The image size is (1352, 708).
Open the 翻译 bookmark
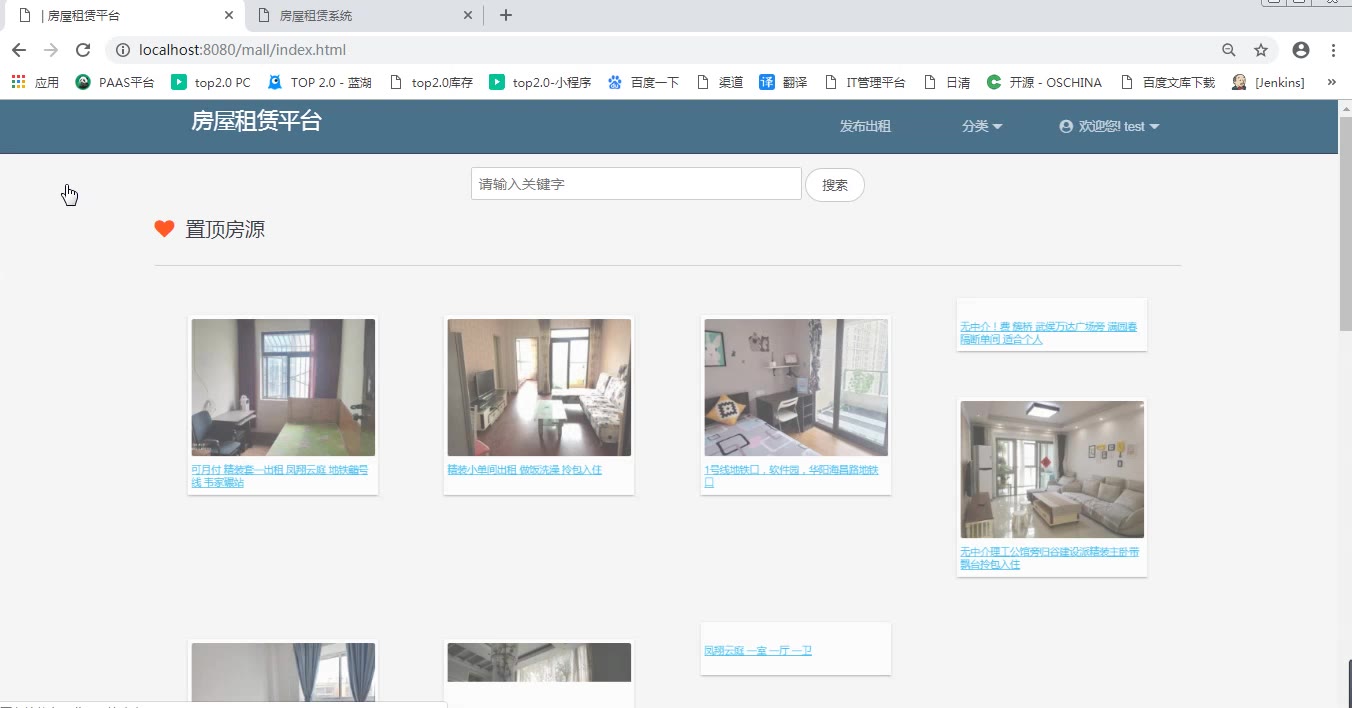(783, 82)
